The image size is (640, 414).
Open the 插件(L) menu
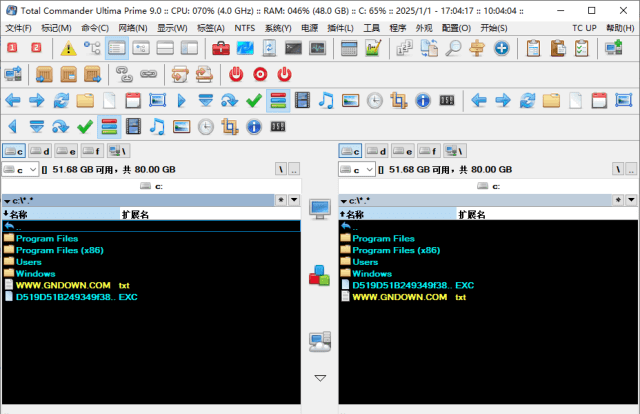point(340,28)
